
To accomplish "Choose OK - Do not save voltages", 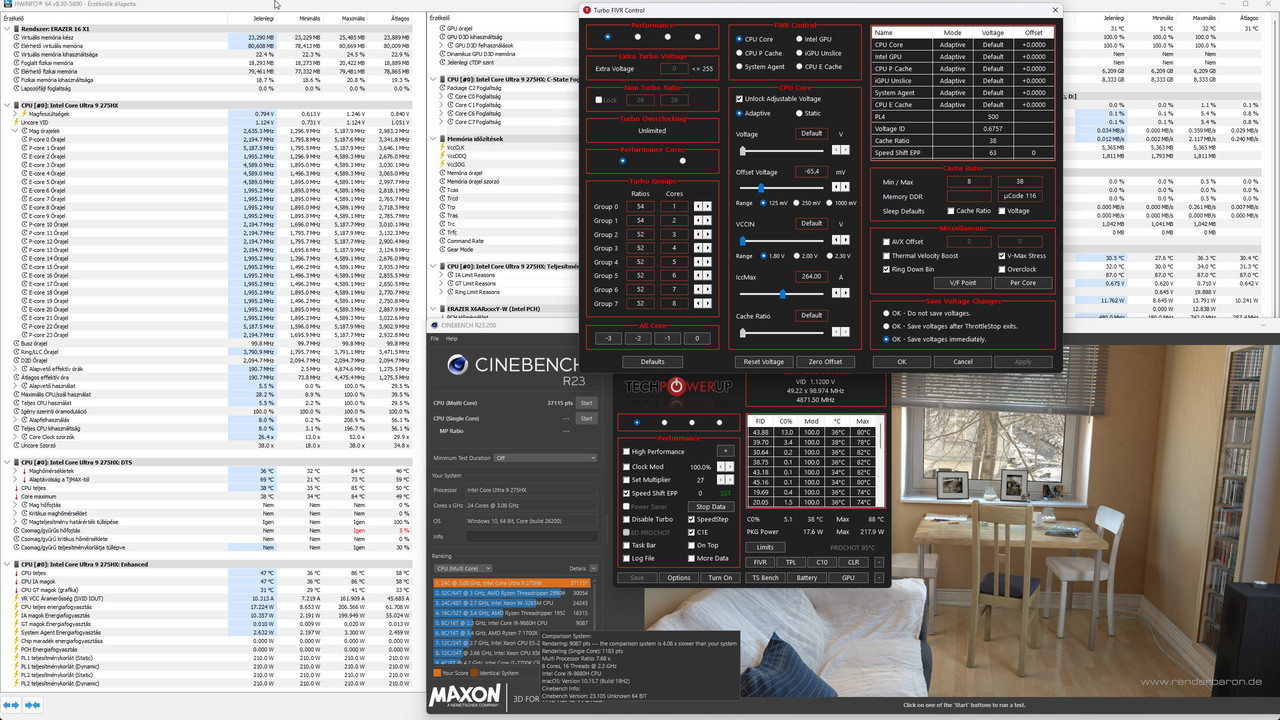I will click(886, 313).
